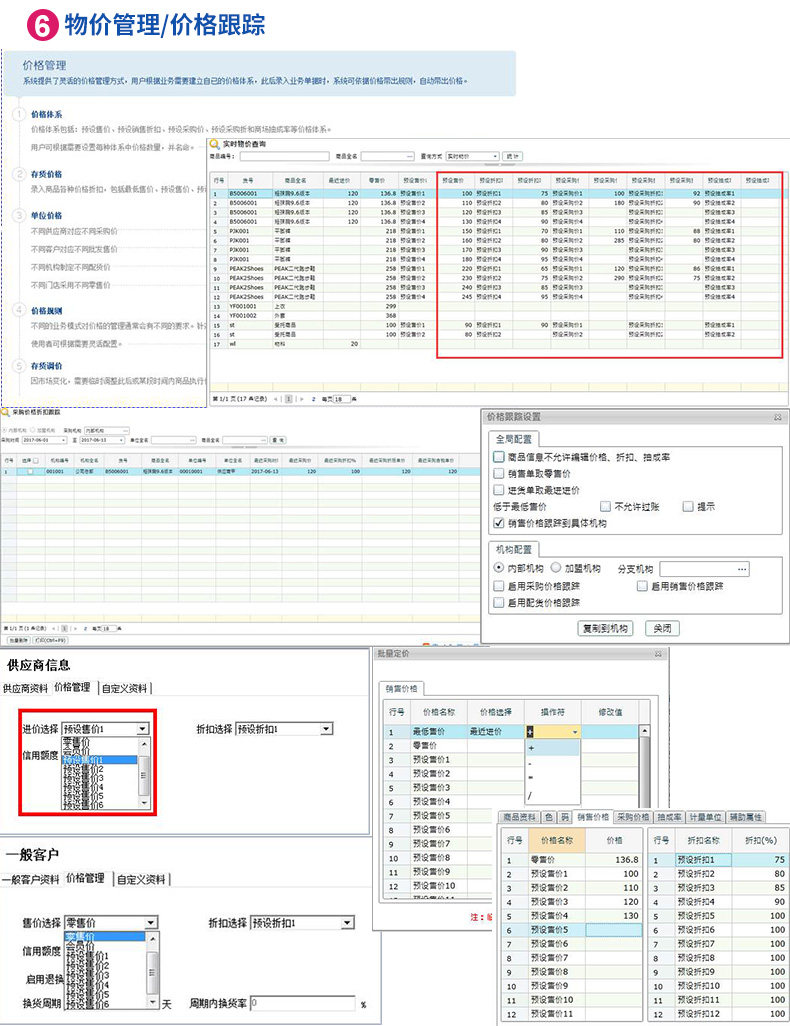The height and width of the screenshot is (1026, 790).
Task: Click the 关闭 button in 价格跟踪设置
Action: 662,628
